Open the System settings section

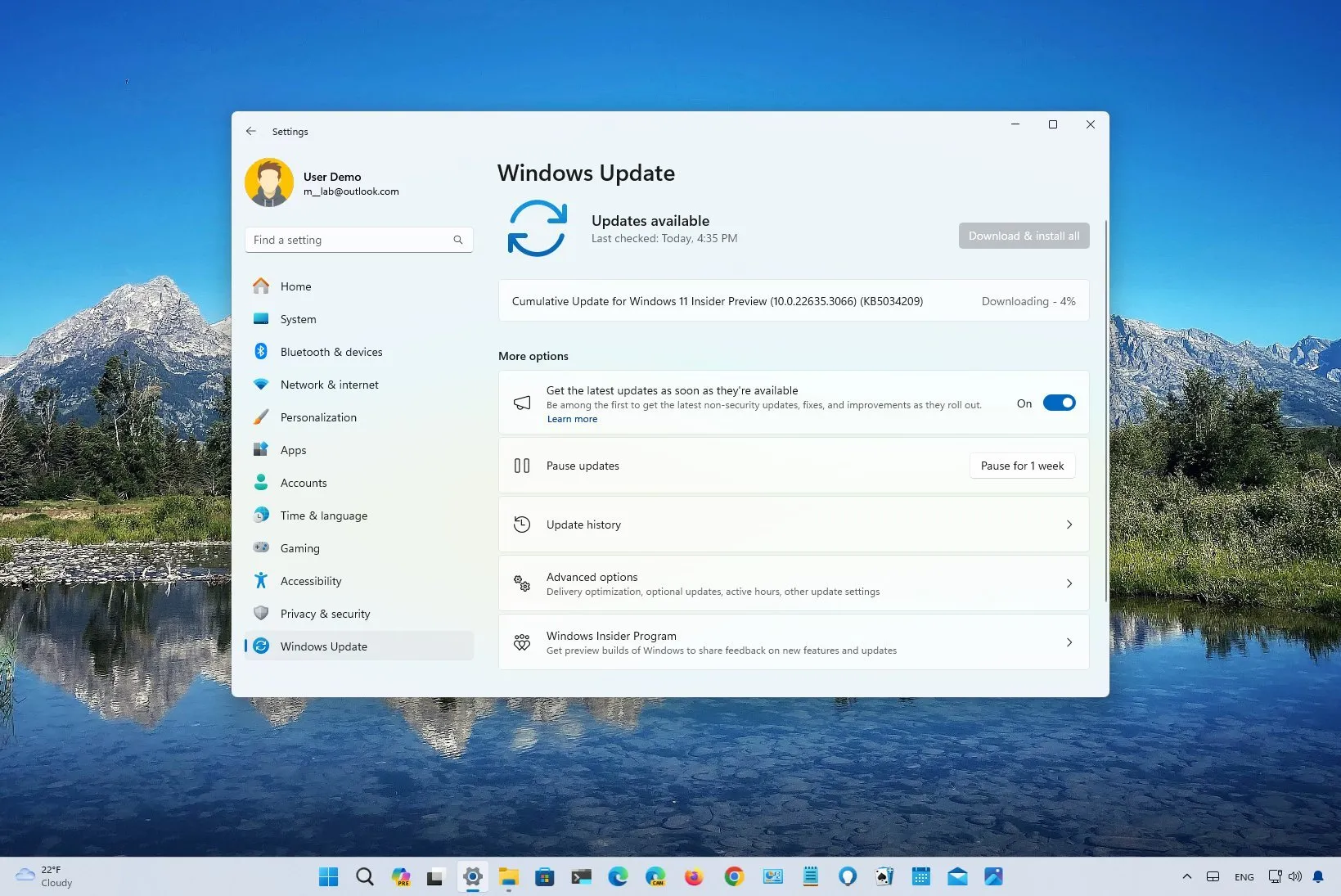pos(298,319)
